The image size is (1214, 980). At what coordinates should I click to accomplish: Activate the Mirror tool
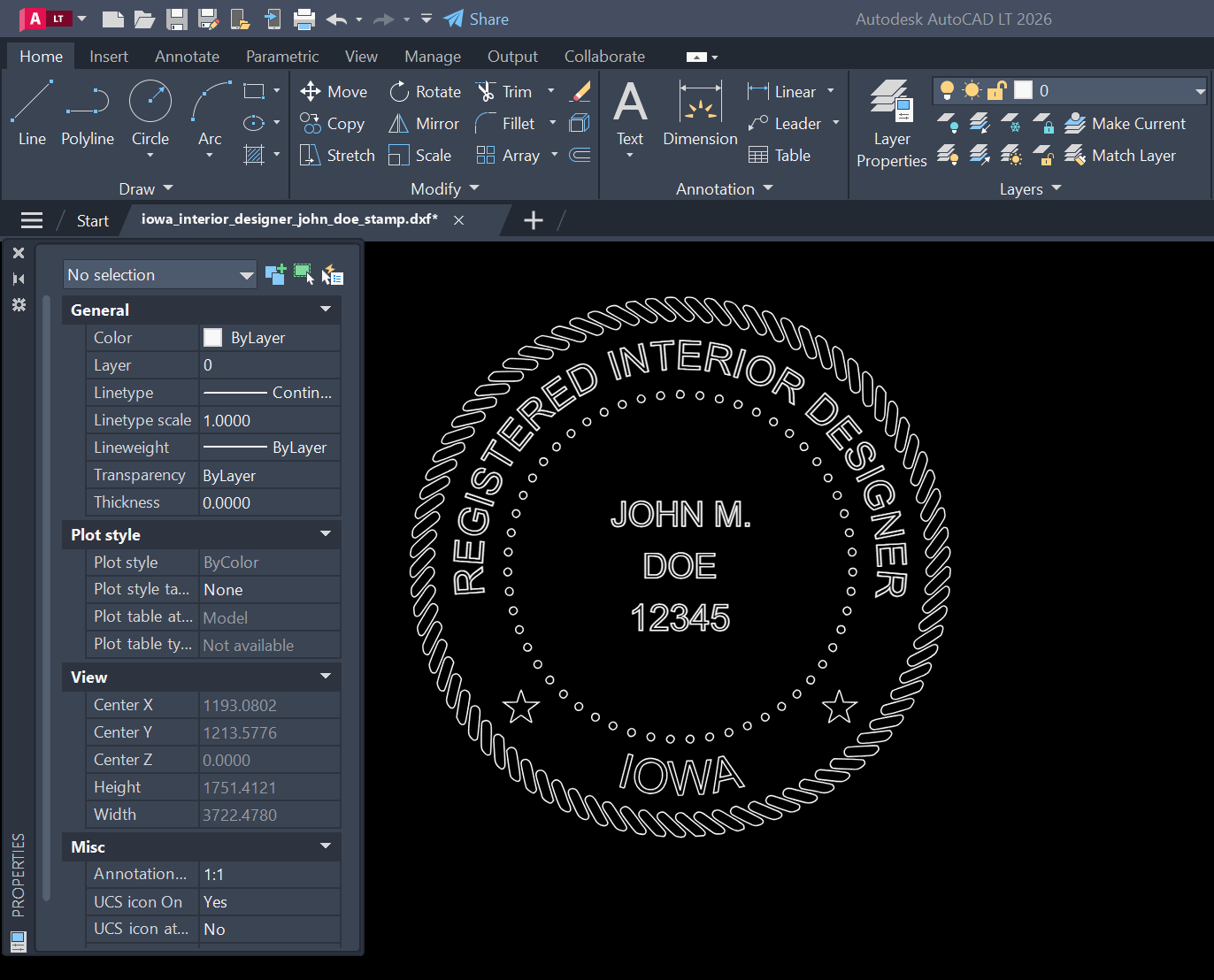click(x=424, y=123)
